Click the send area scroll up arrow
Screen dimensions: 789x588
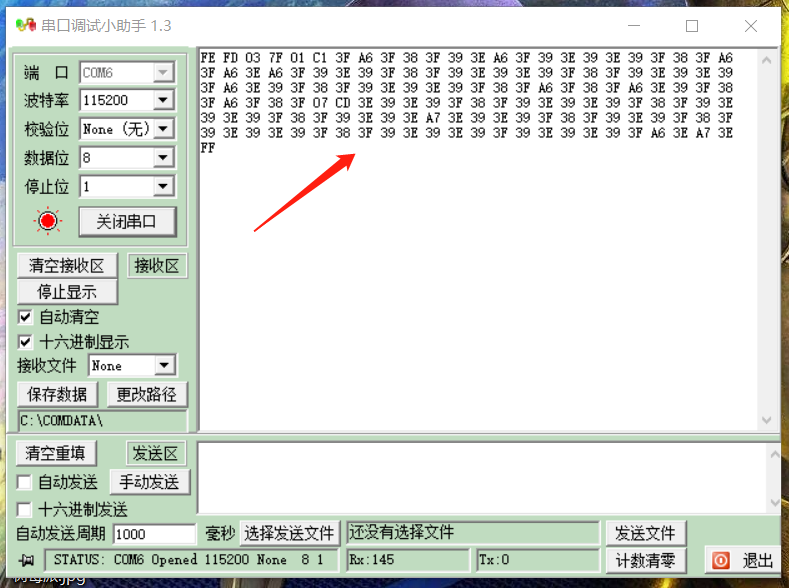click(774, 454)
